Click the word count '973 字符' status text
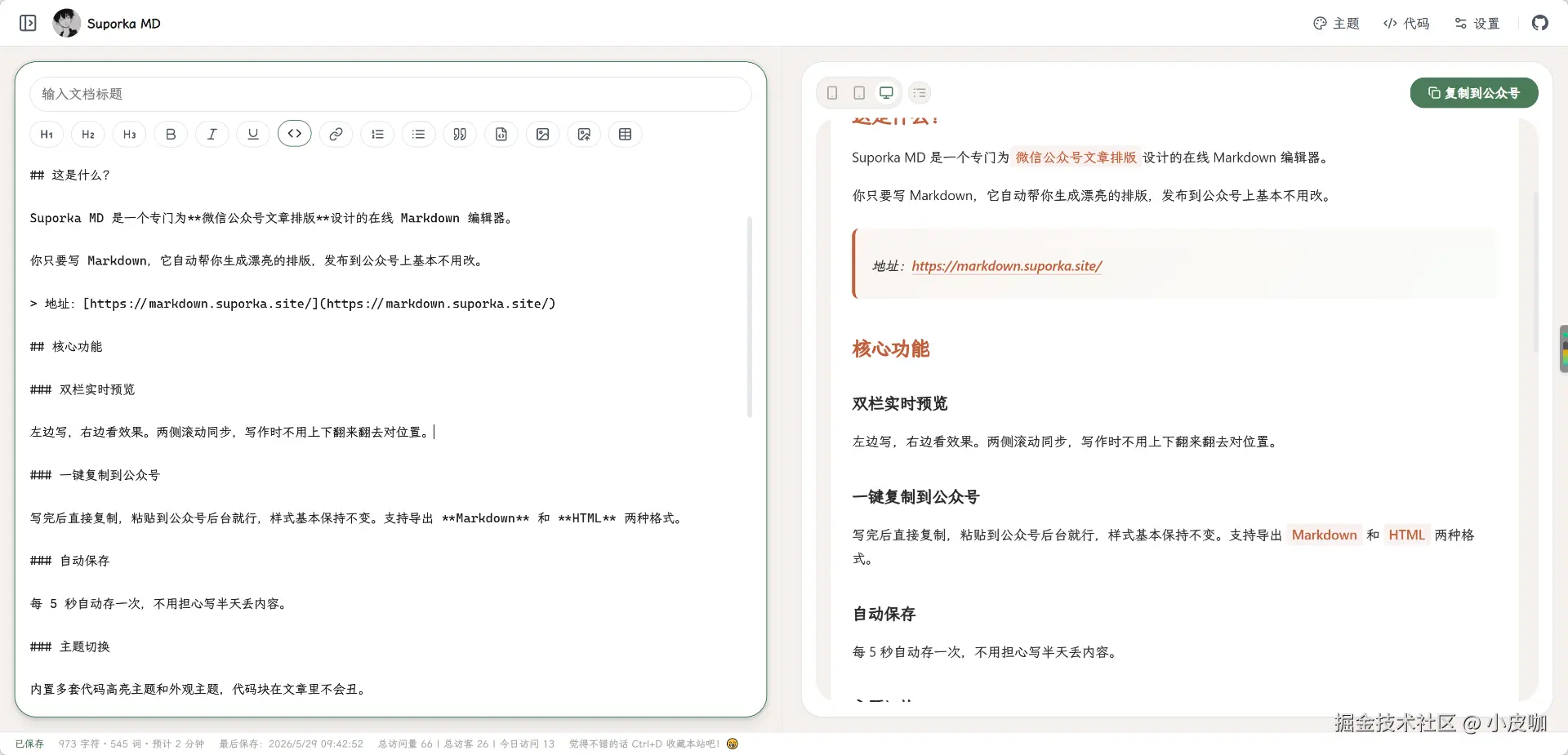This screenshot has height=755, width=1568. click(x=80, y=744)
